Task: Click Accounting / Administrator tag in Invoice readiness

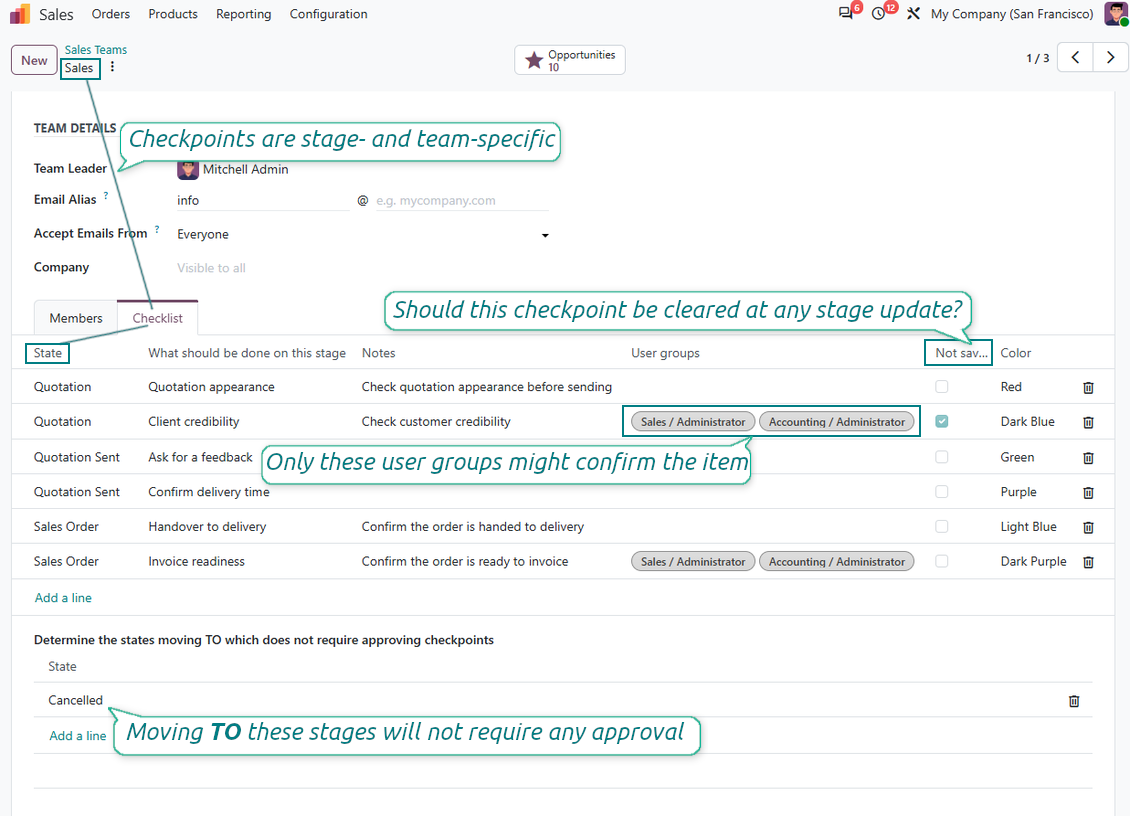Action: pyautogui.click(x=837, y=562)
